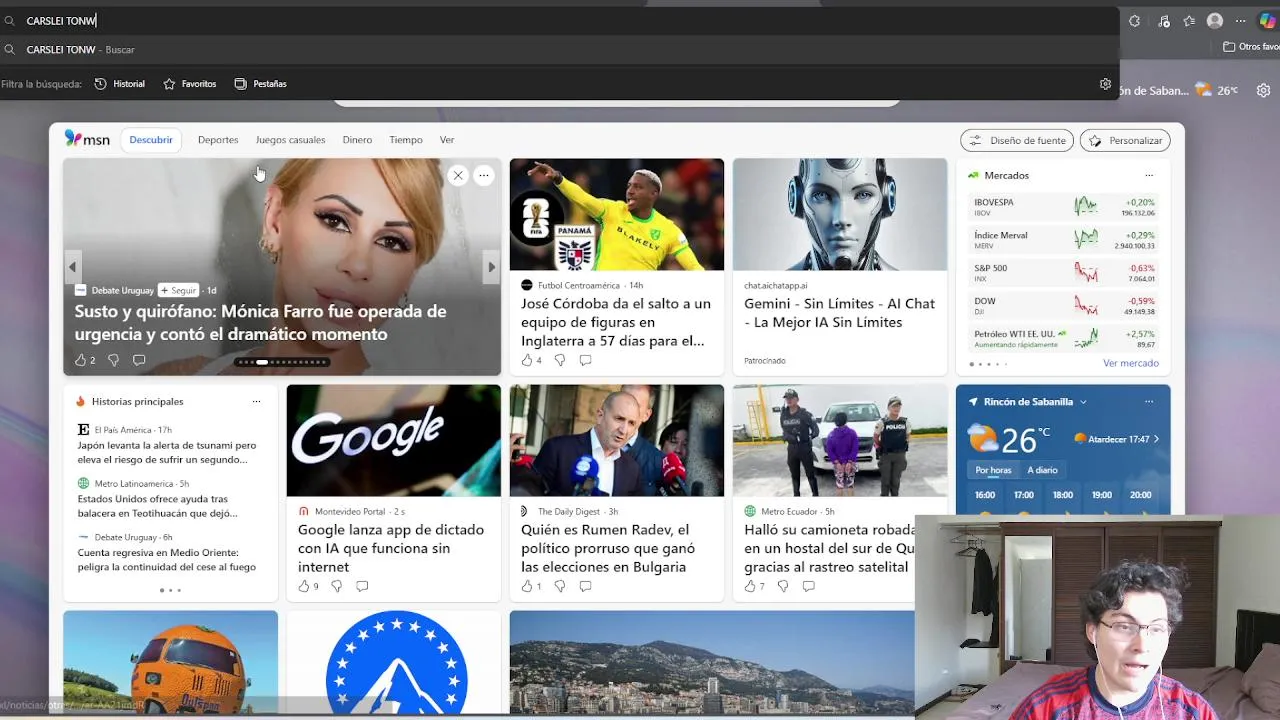Viewport: 1280px width, 720px height.
Task: Open the DOW market row
Action: [1064, 306]
